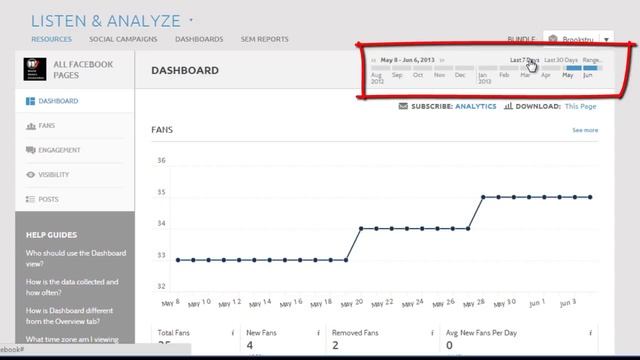Open the custom Range option
Screen dimensions: 640x360
592,60
